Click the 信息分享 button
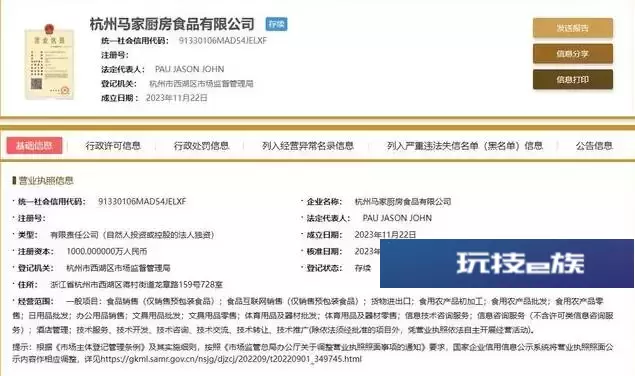Viewport: 635px width, 376px height. click(x=573, y=54)
